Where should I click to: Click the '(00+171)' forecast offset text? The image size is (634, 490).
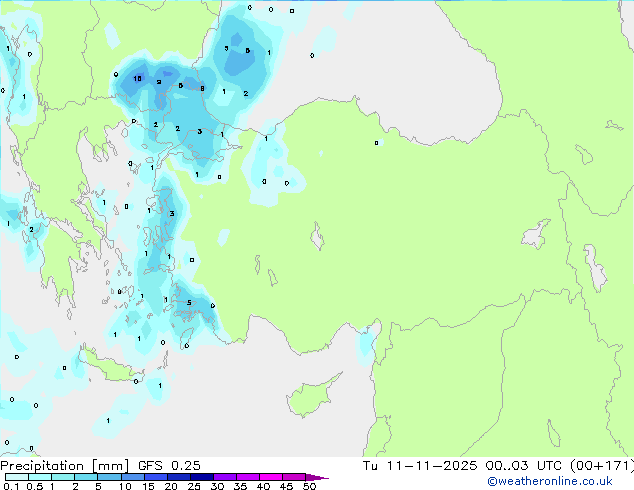click(x=602, y=466)
